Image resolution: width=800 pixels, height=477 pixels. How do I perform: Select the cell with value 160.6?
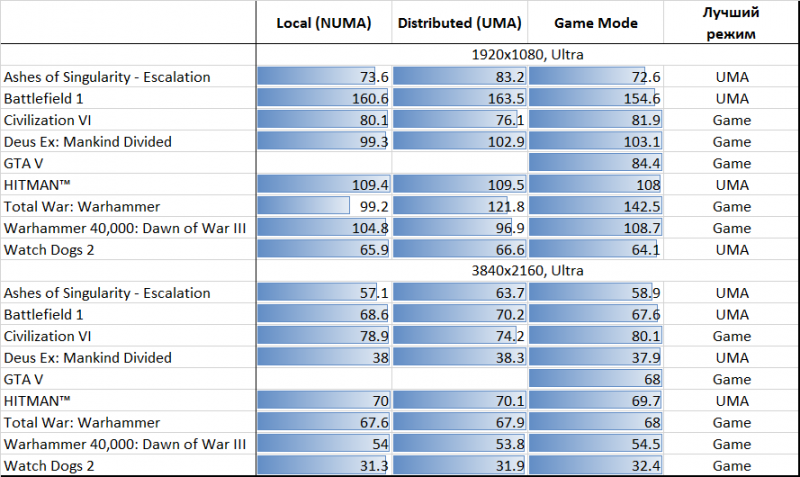coord(324,98)
